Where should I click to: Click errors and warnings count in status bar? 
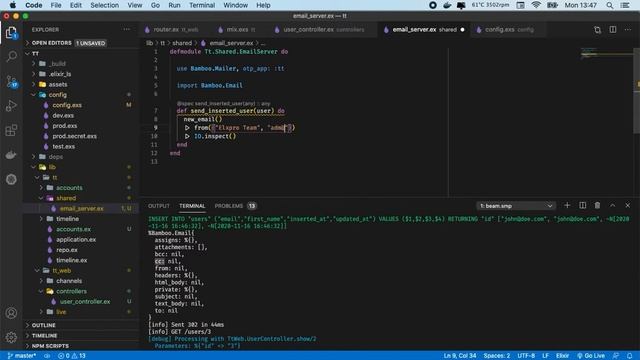71,356
